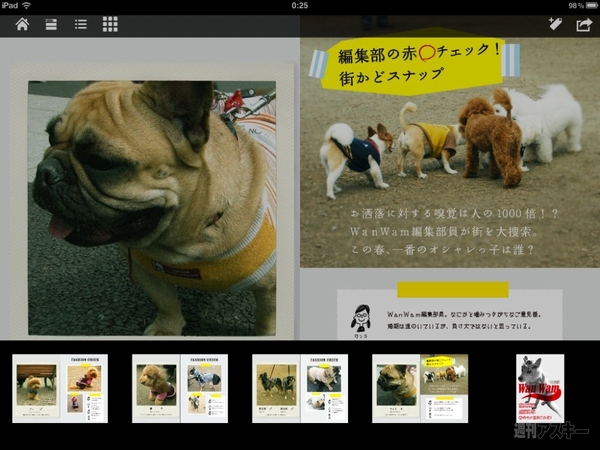Viewport: 600px width, 450px height.
Task: Tap the Home icon in toolbar
Action: pos(22,24)
